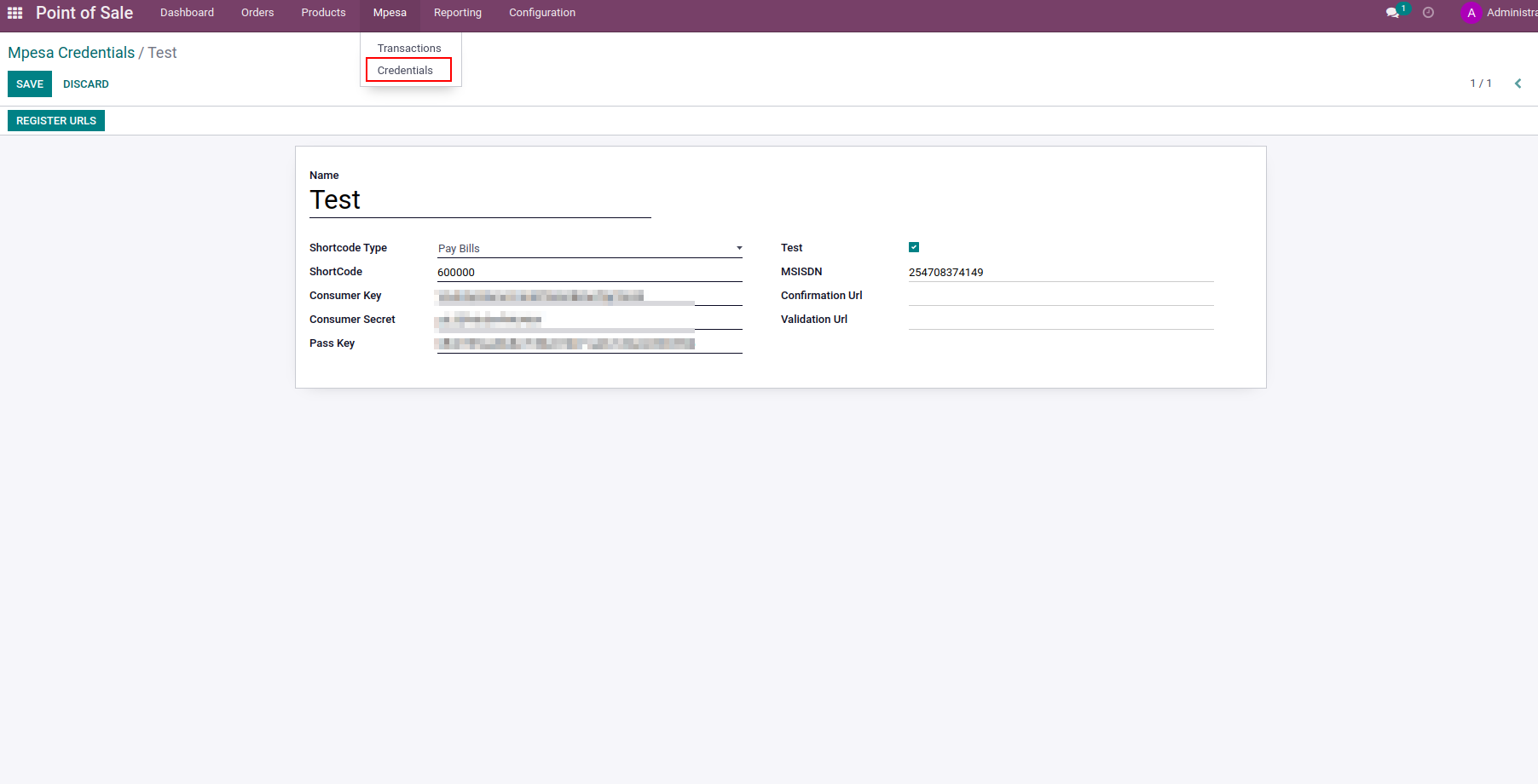Expand the Shortcode Type dropdown
The image size is (1538, 784).
[x=589, y=249]
